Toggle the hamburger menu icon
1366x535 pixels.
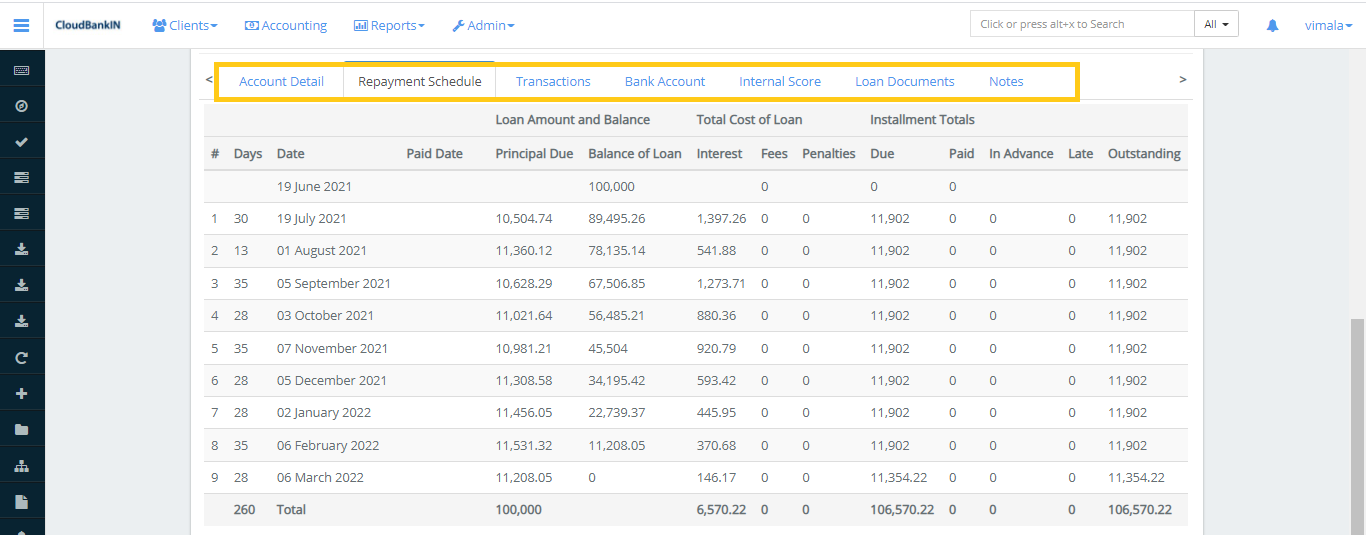[21, 25]
